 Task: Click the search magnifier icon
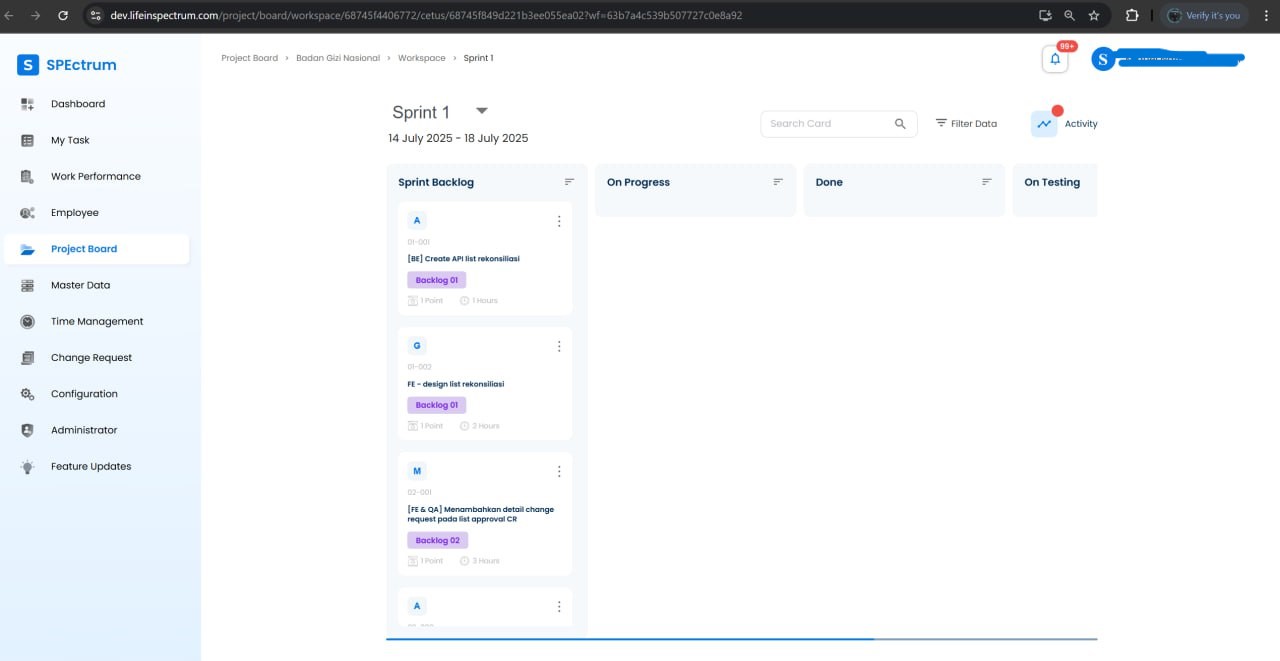(900, 124)
